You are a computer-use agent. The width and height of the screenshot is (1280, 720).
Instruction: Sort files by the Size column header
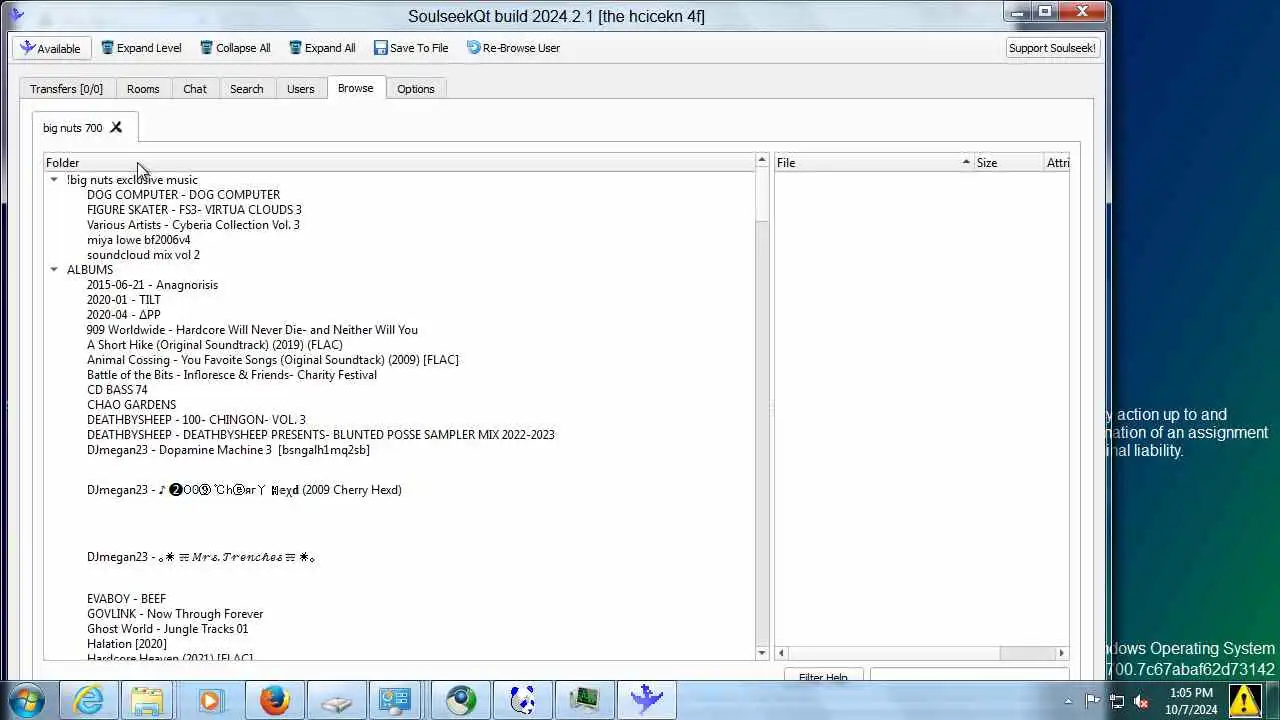click(1008, 163)
